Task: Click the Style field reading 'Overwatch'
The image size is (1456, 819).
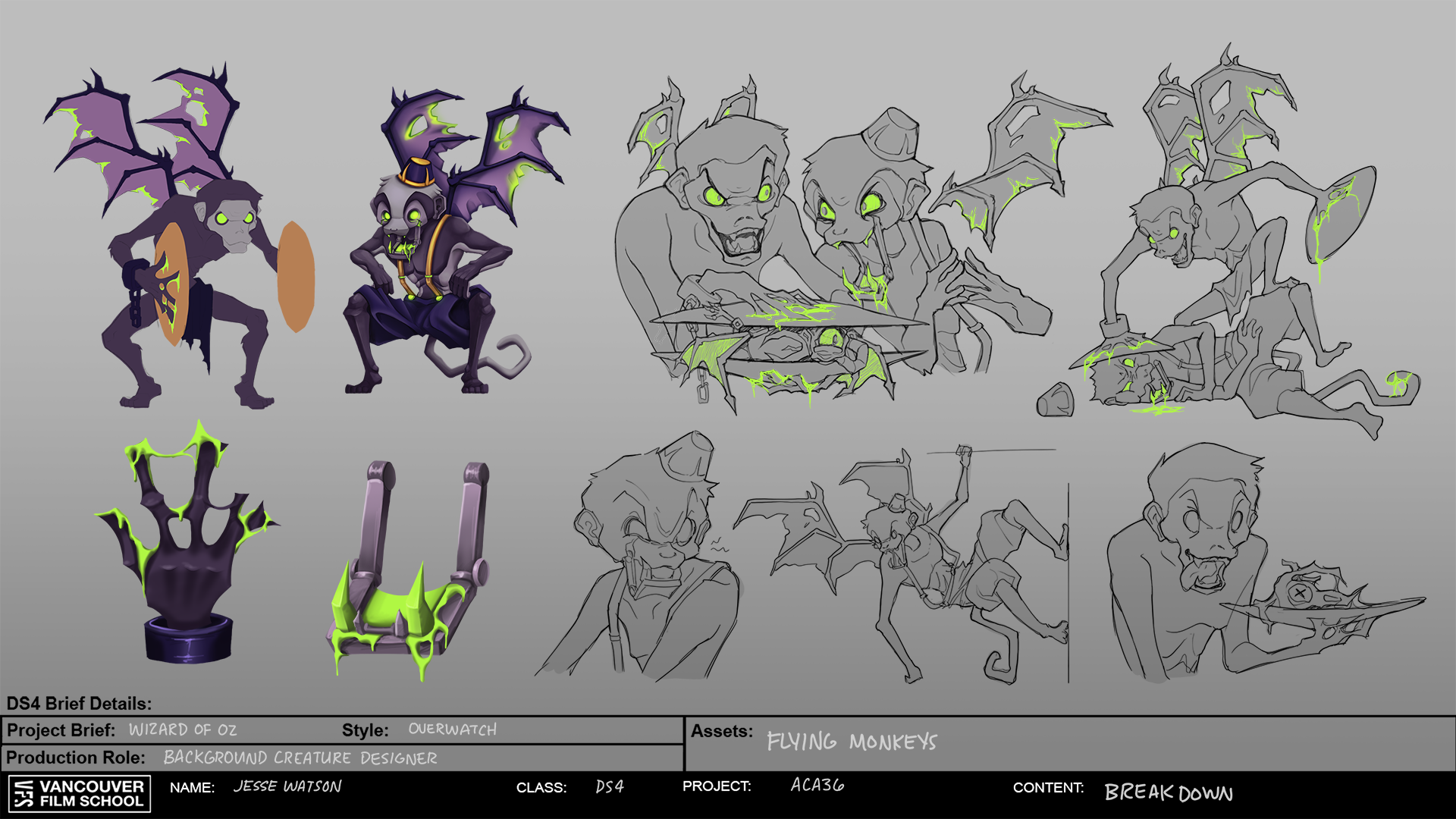Action: [452, 730]
